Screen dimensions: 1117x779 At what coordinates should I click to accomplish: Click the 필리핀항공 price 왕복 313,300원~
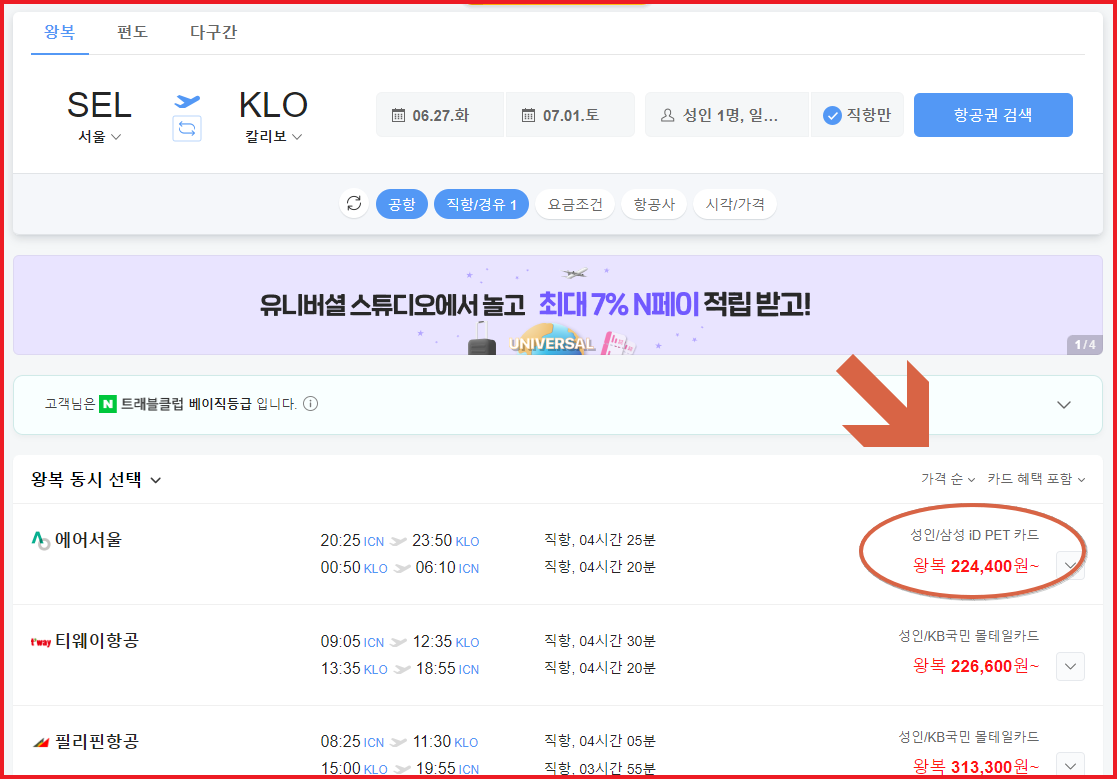click(976, 767)
